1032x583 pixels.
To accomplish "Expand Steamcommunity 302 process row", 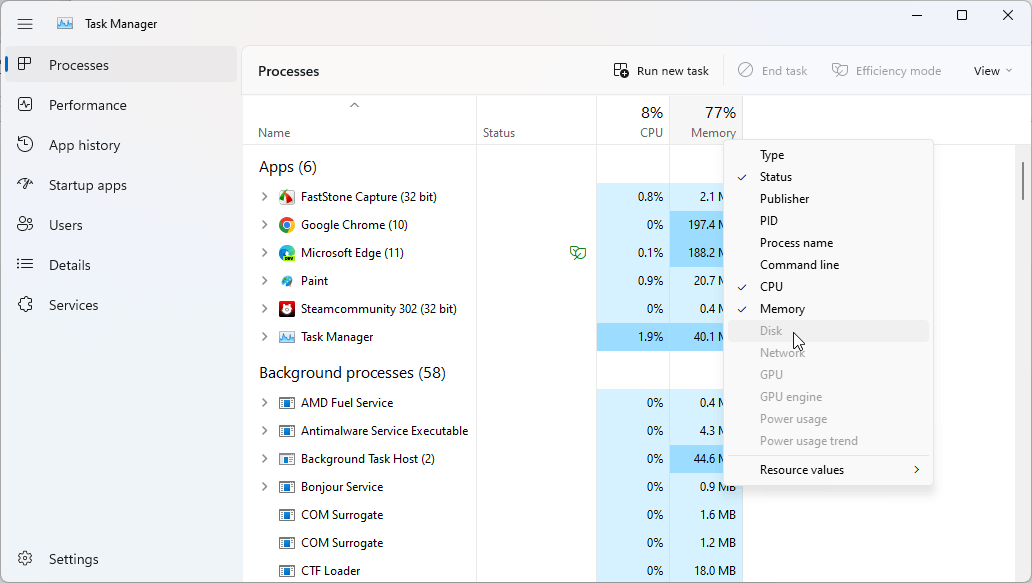I will click(x=265, y=309).
